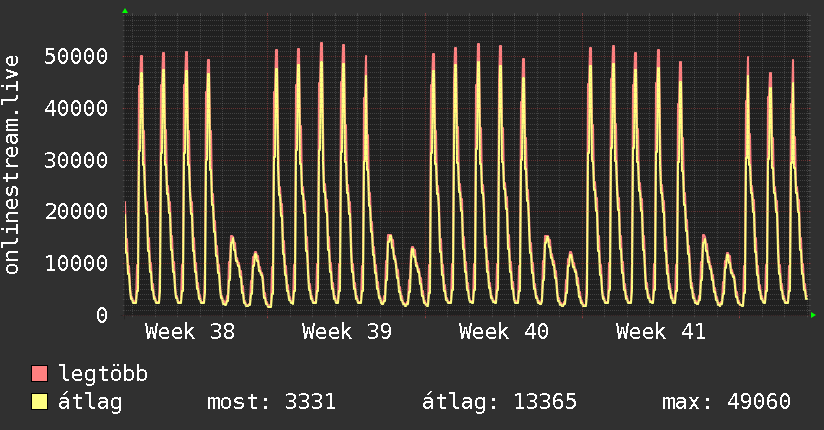Select the legtöbb legend label
The image size is (824, 430).
103,374
